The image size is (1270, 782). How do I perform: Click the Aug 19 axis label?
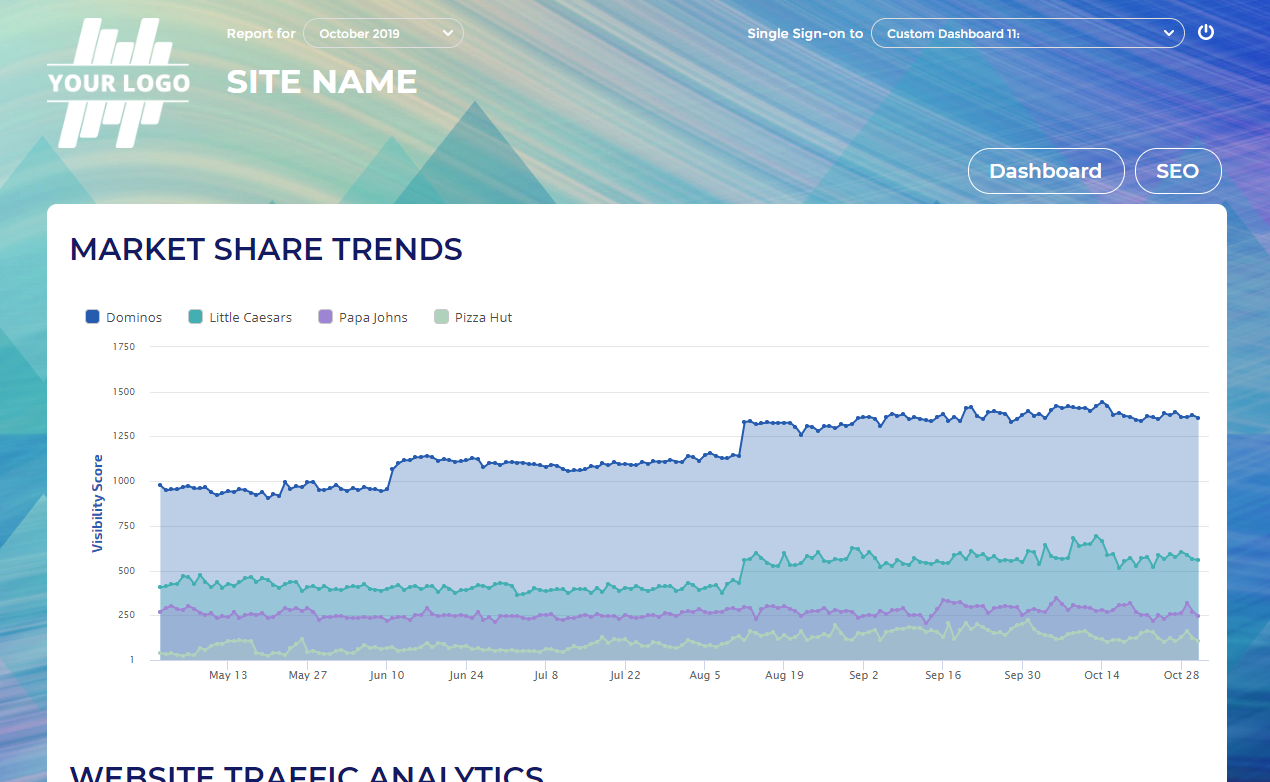click(x=784, y=675)
